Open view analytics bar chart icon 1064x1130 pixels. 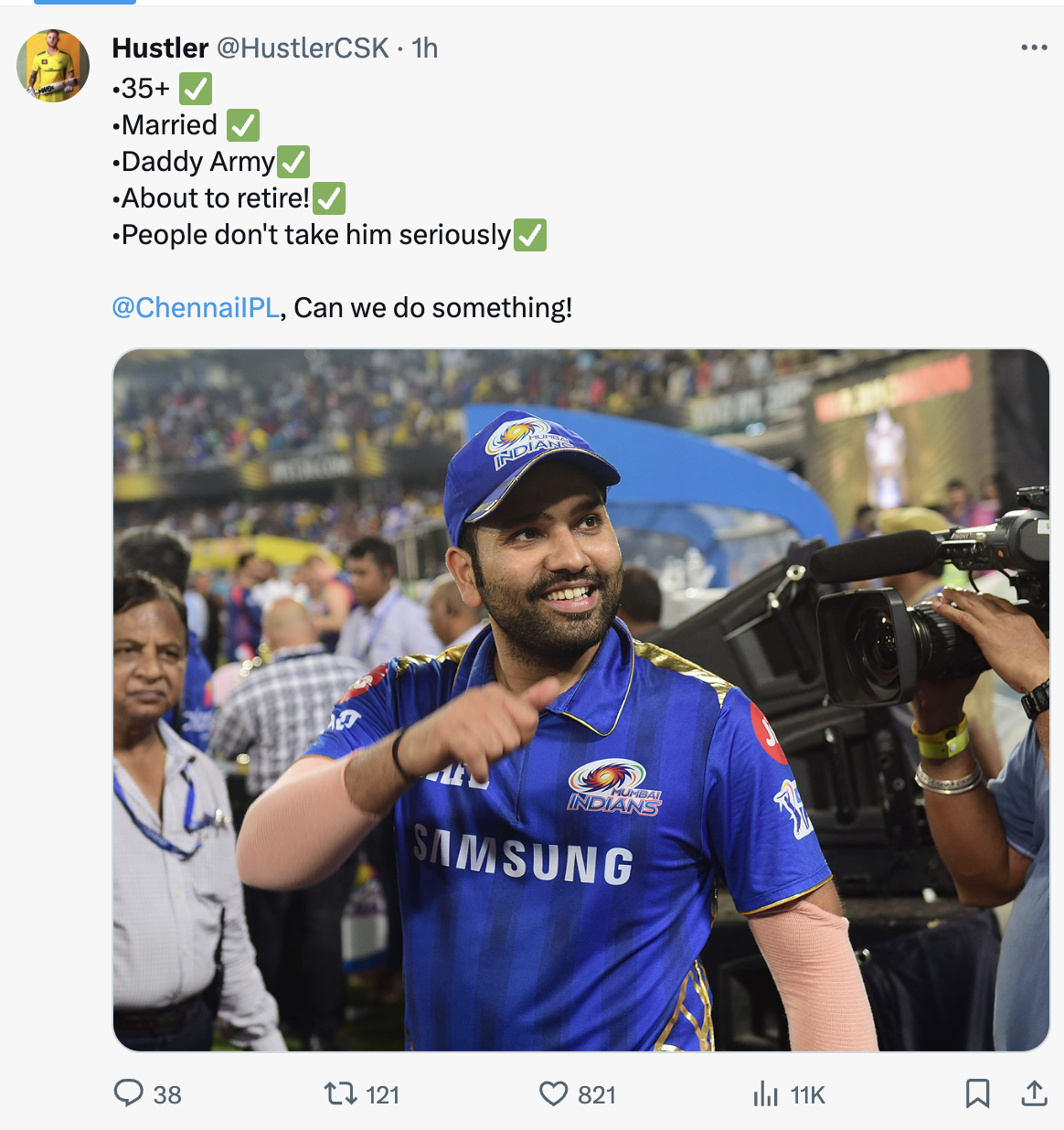click(x=766, y=1093)
